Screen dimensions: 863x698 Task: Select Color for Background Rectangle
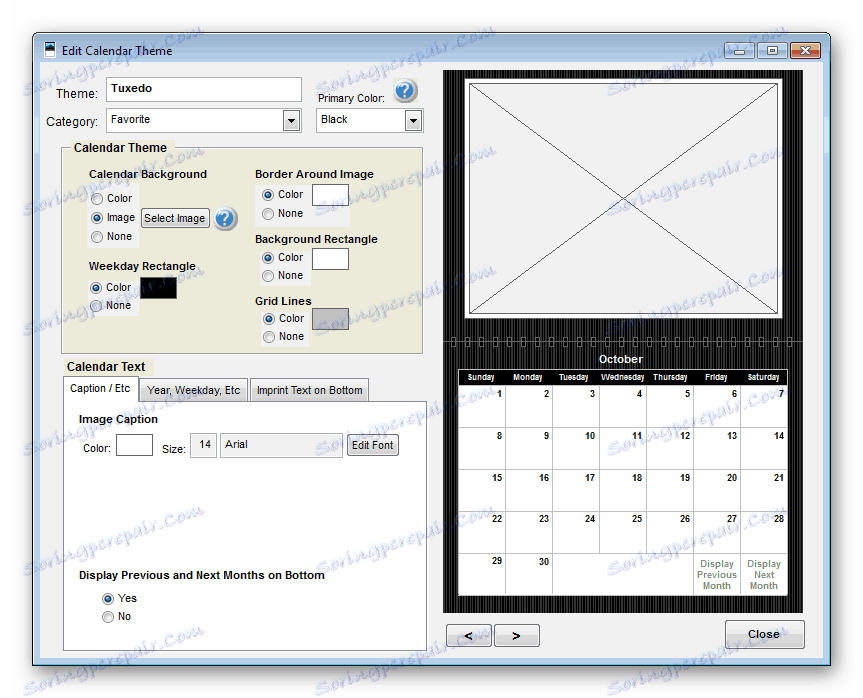[268, 258]
